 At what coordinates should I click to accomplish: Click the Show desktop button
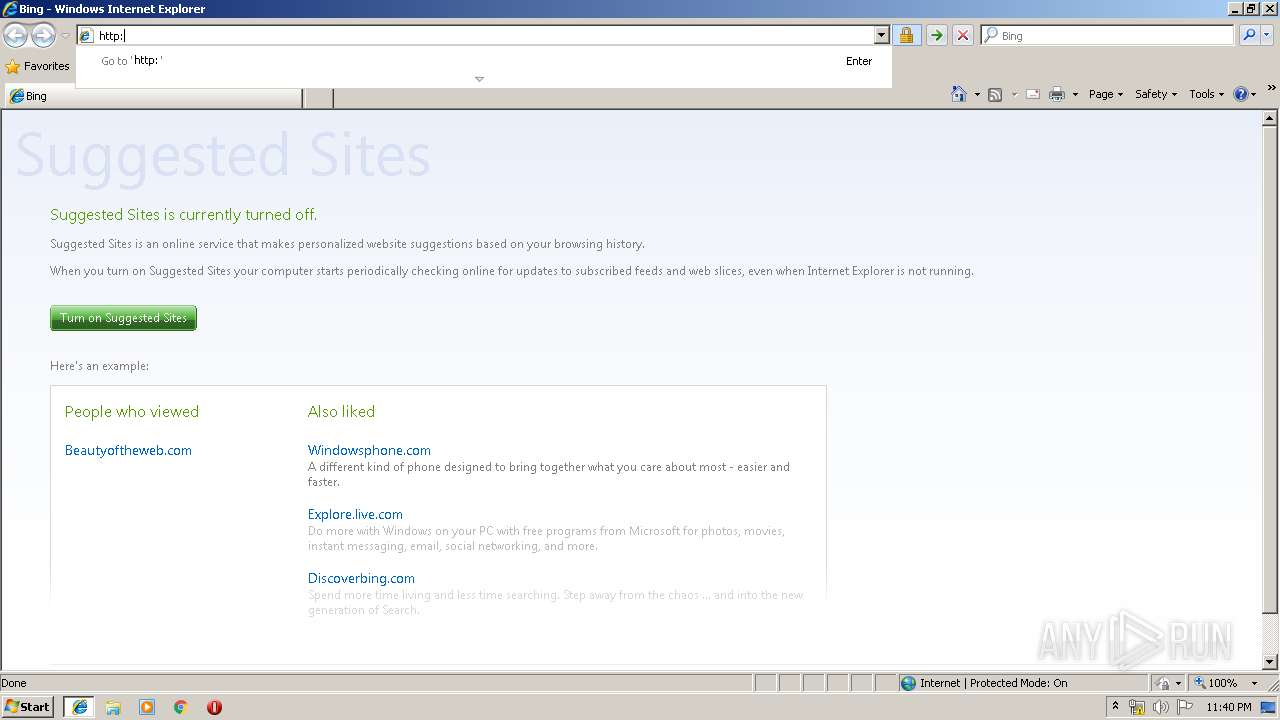pyautogui.click(x=1269, y=707)
